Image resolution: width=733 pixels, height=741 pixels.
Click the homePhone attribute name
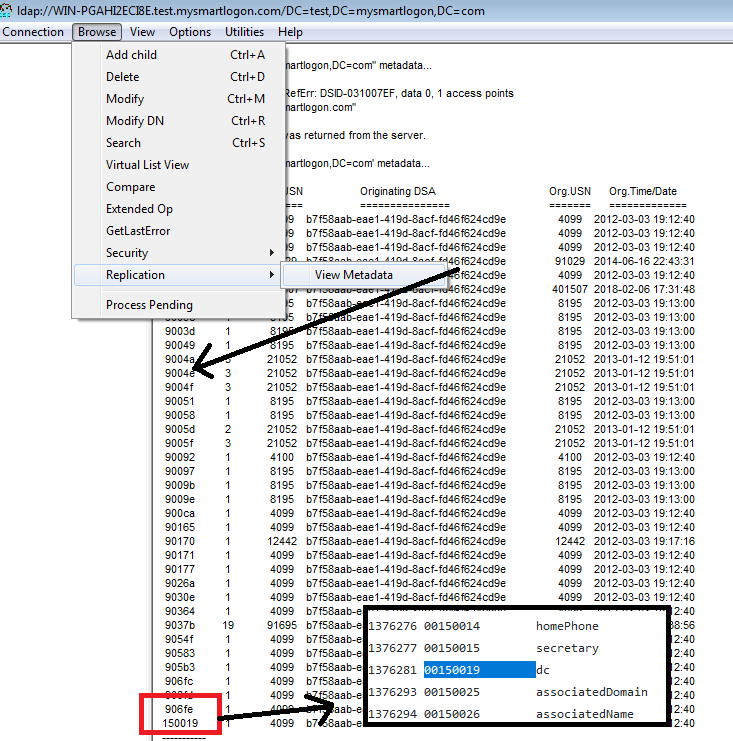[567, 626]
